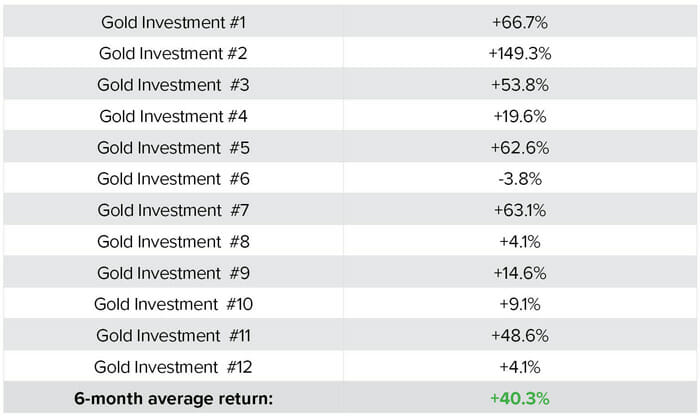
Task: Click the Gold Investment #9 label
Action: 173,272
